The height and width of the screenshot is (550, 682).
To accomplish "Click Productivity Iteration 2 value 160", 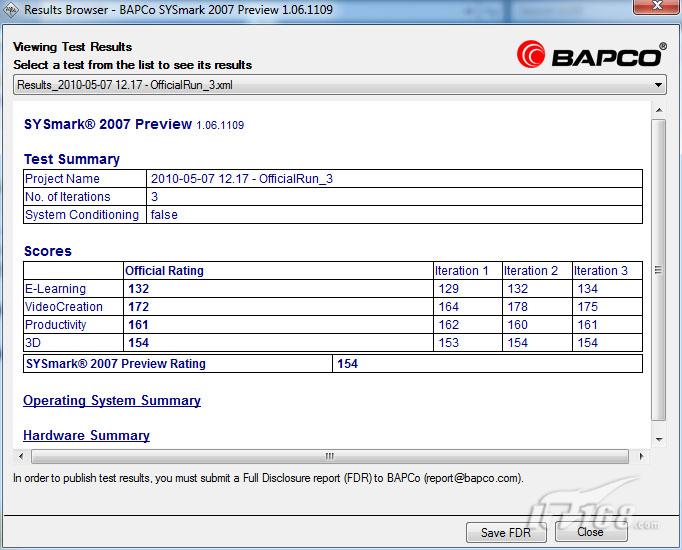I will (518, 325).
